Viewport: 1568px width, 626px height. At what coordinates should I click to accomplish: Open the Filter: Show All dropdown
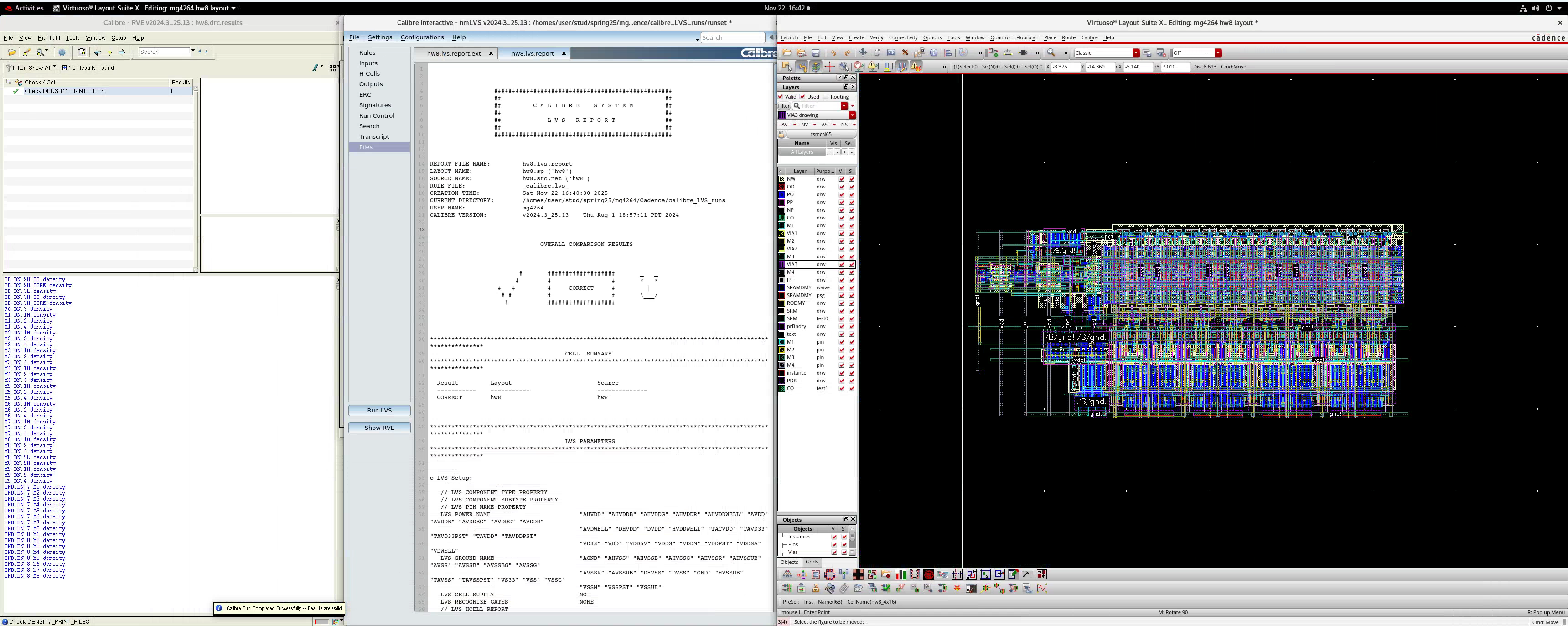point(31,68)
